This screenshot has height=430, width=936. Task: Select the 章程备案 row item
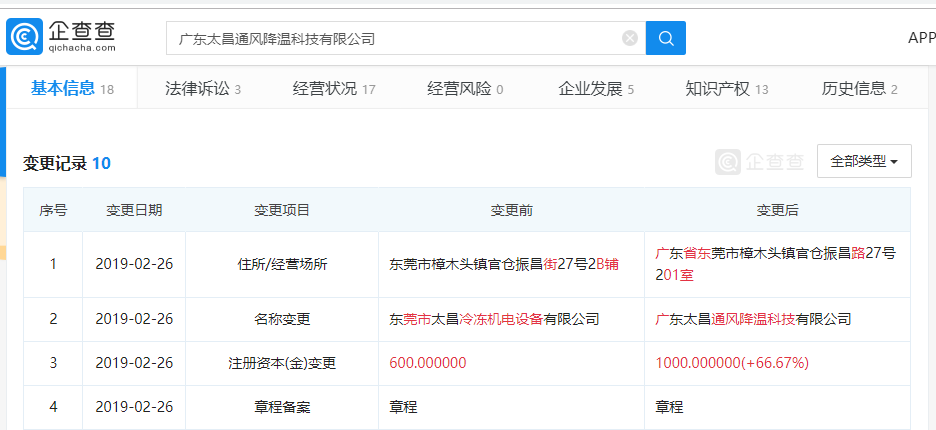tap(282, 407)
